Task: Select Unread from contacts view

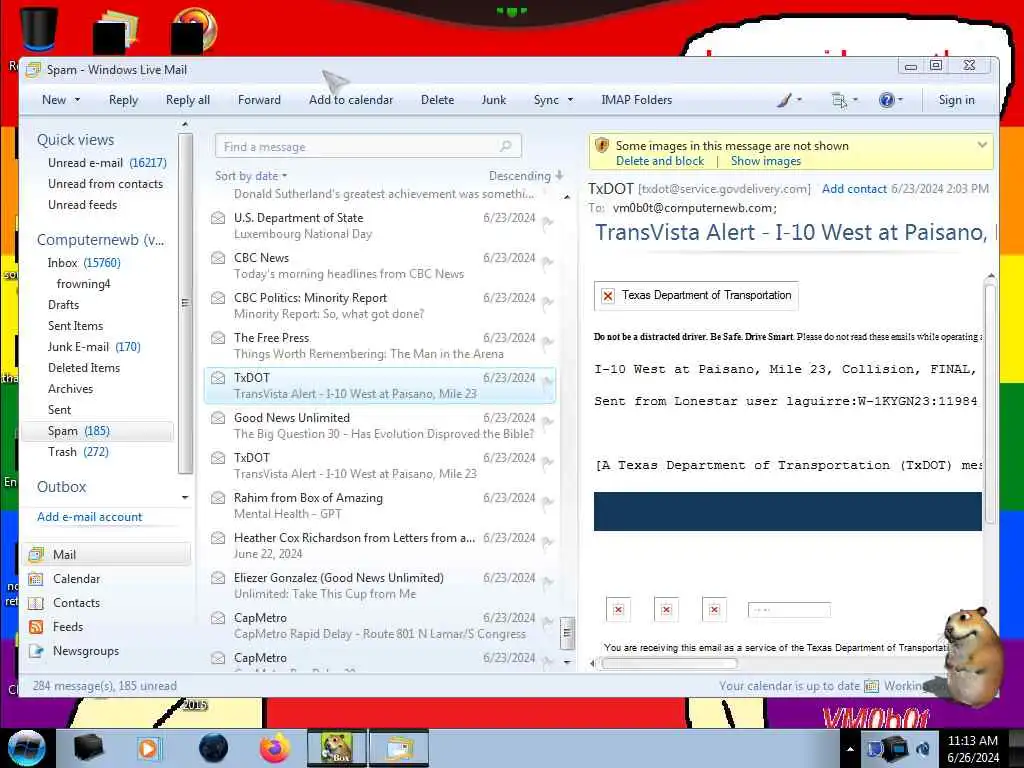Action: (105, 184)
